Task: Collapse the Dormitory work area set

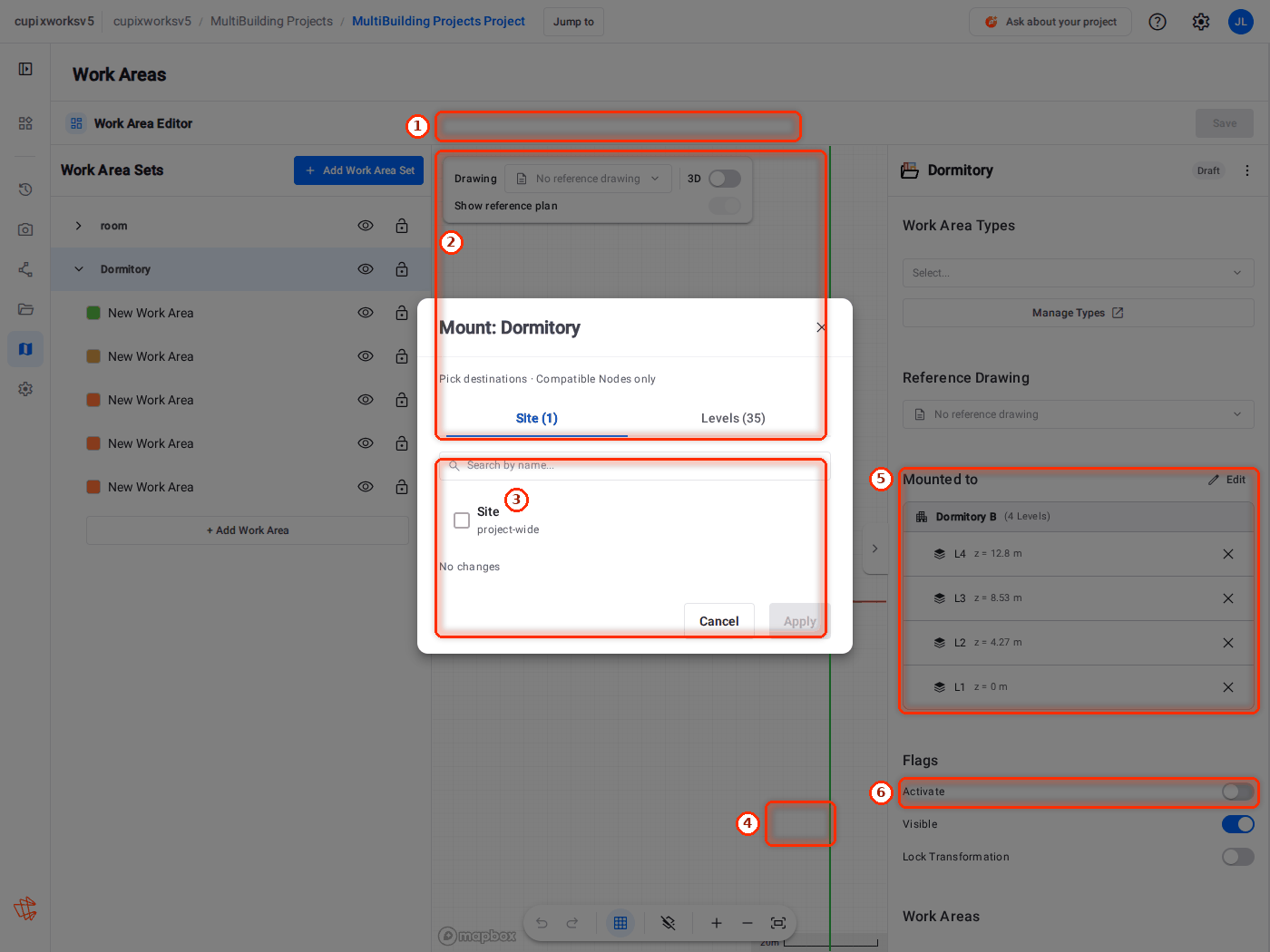Action: (79, 269)
